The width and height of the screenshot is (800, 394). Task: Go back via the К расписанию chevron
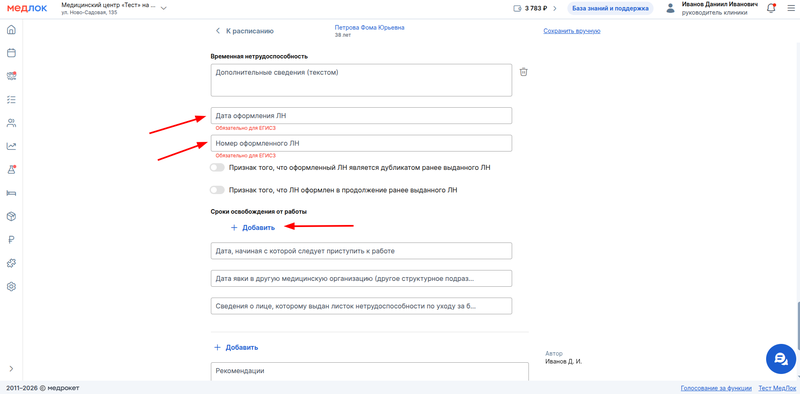click(218, 31)
